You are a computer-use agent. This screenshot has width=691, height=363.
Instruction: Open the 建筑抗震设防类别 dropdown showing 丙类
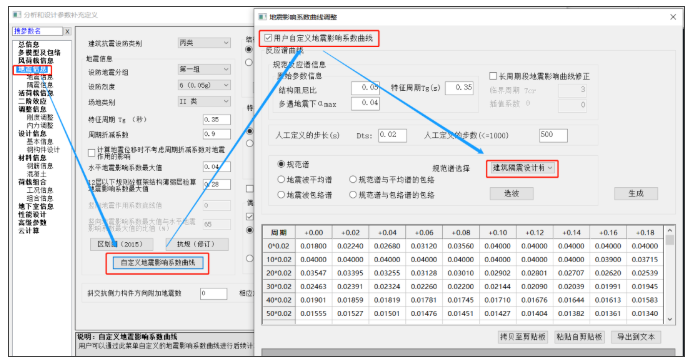pos(204,43)
